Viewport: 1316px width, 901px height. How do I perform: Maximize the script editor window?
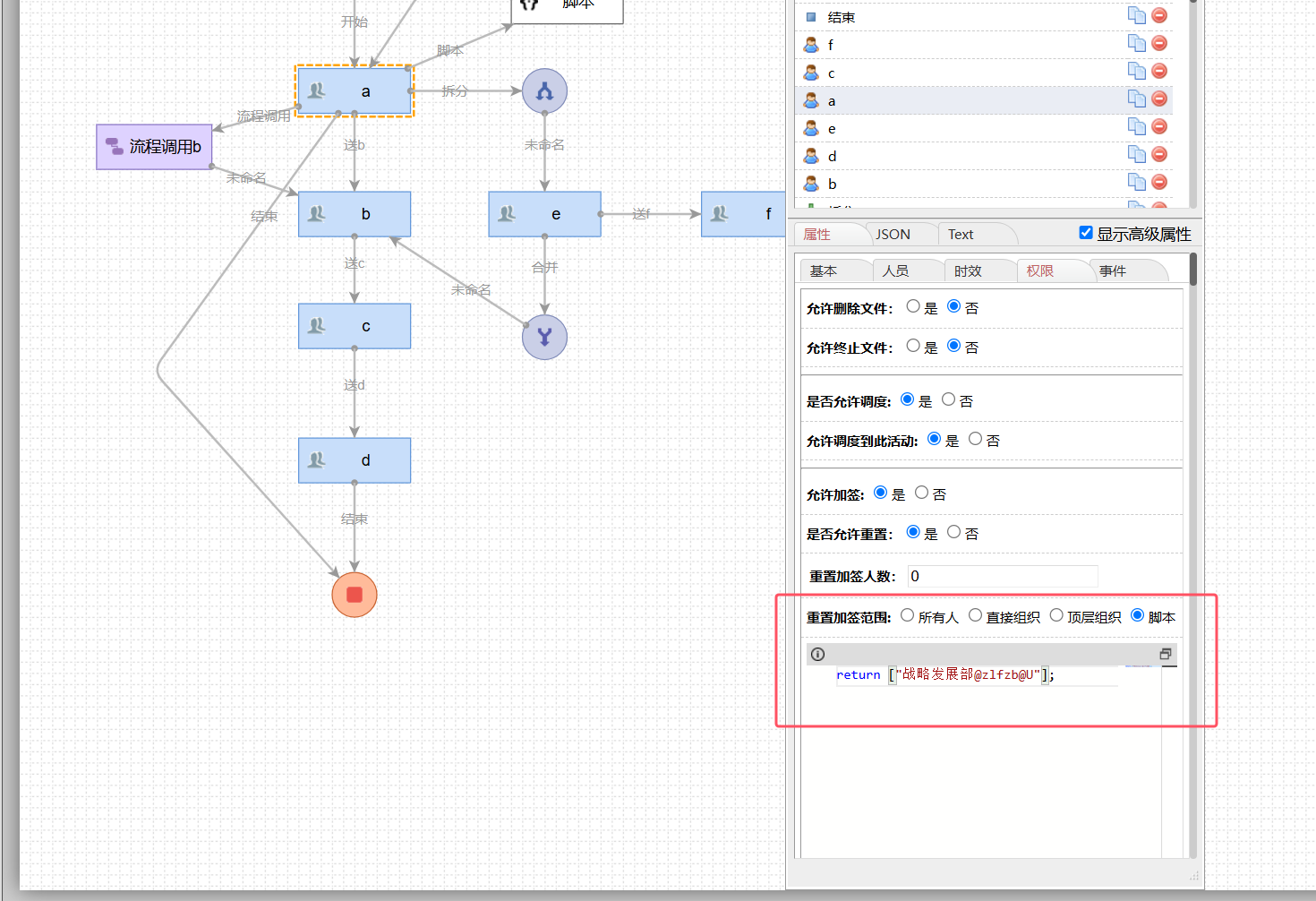1166,654
